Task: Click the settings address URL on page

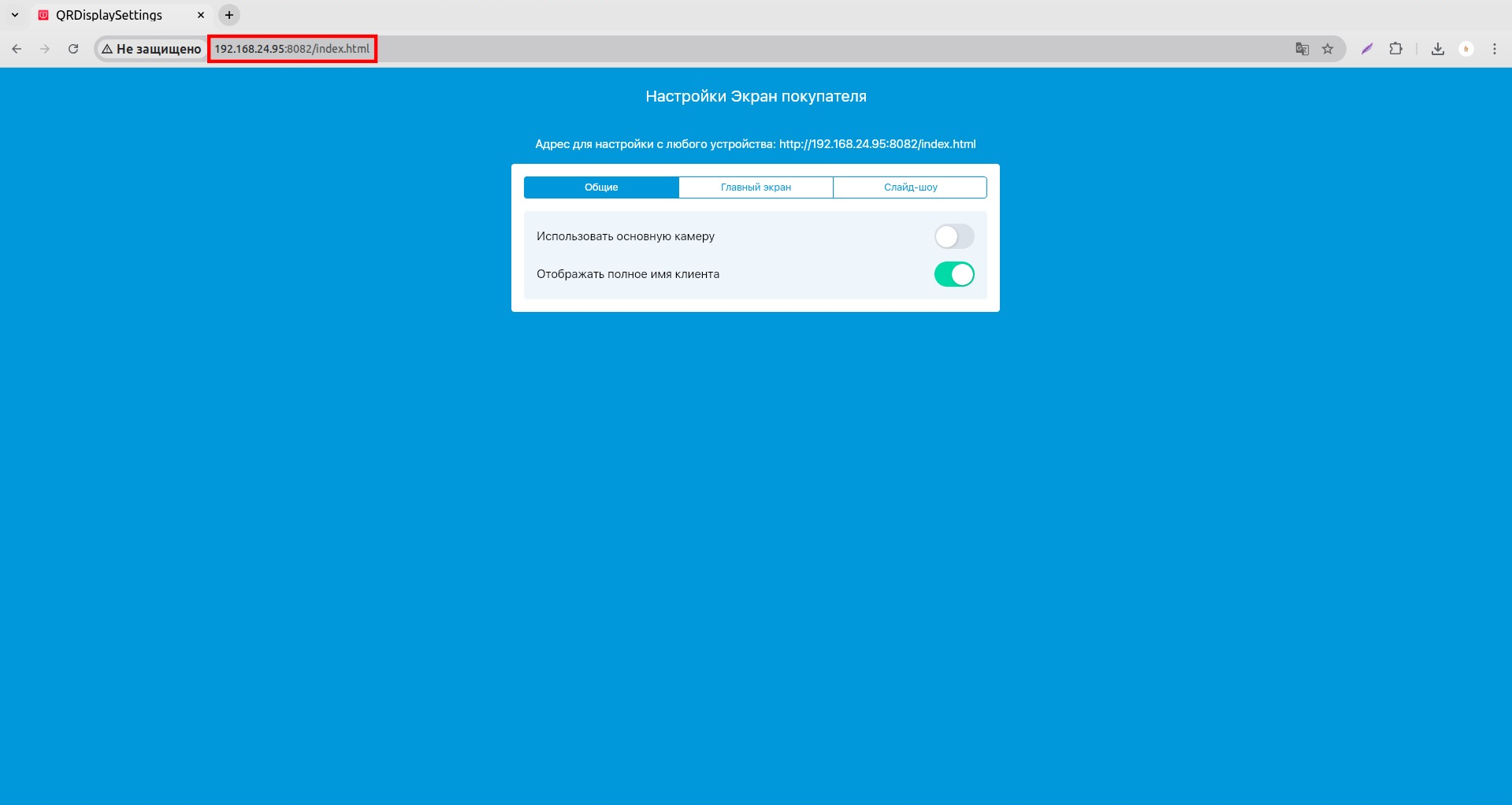Action: 877,144
